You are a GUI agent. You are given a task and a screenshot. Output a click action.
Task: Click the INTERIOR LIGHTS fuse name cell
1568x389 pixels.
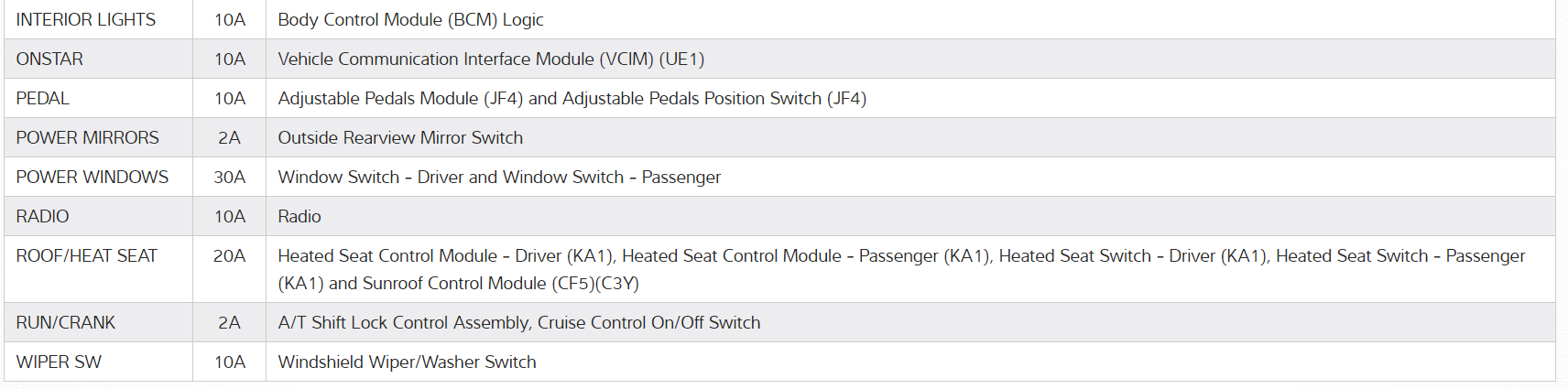click(x=86, y=19)
